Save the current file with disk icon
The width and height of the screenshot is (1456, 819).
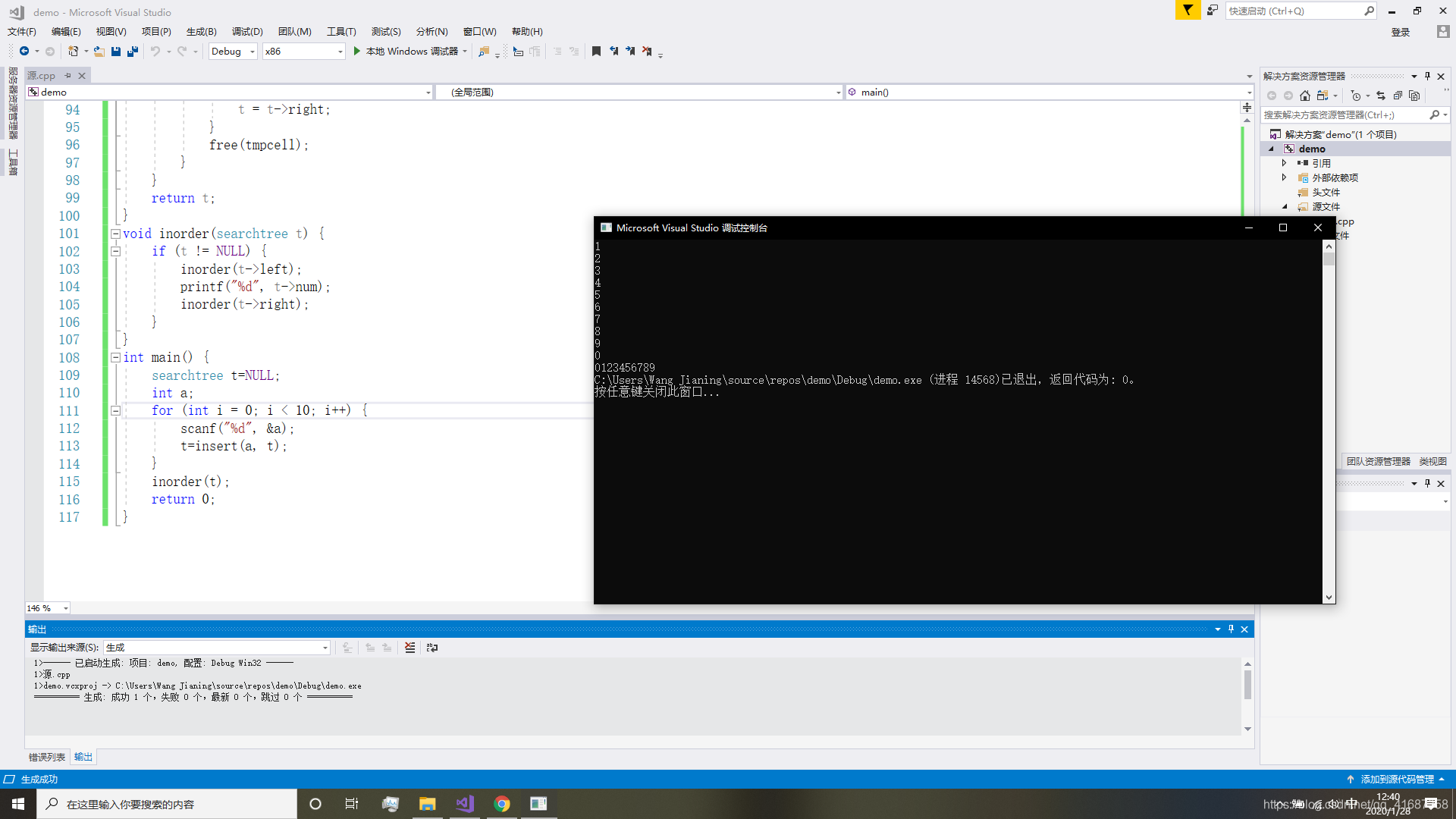[x=116, y=51]
